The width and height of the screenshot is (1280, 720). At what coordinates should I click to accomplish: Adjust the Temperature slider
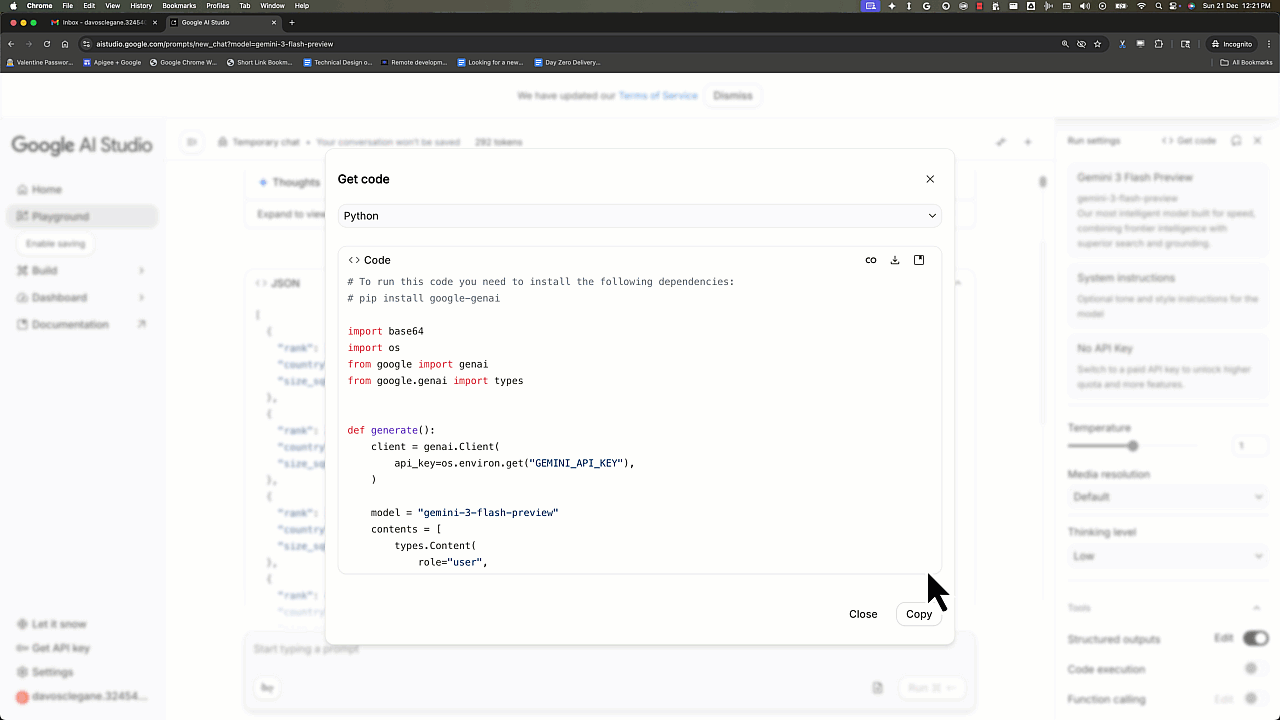(1132, 446)
